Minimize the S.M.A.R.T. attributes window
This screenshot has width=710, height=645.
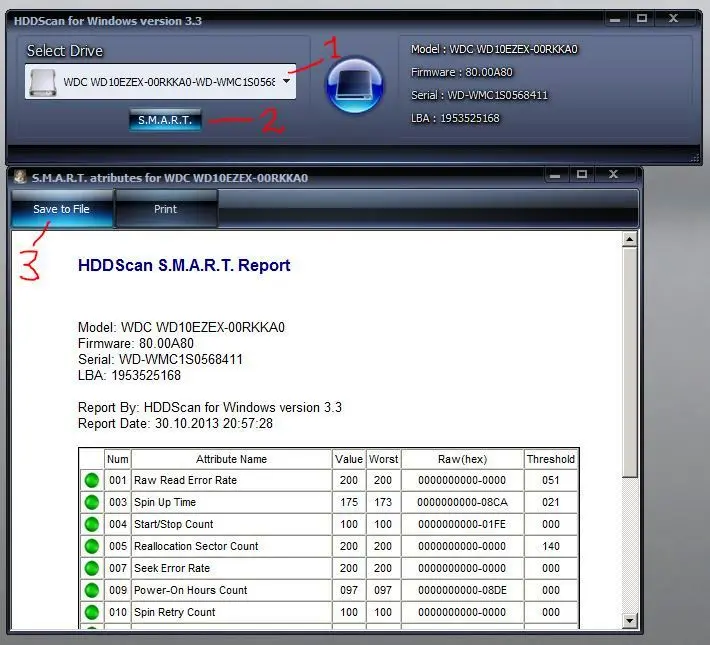555,175
